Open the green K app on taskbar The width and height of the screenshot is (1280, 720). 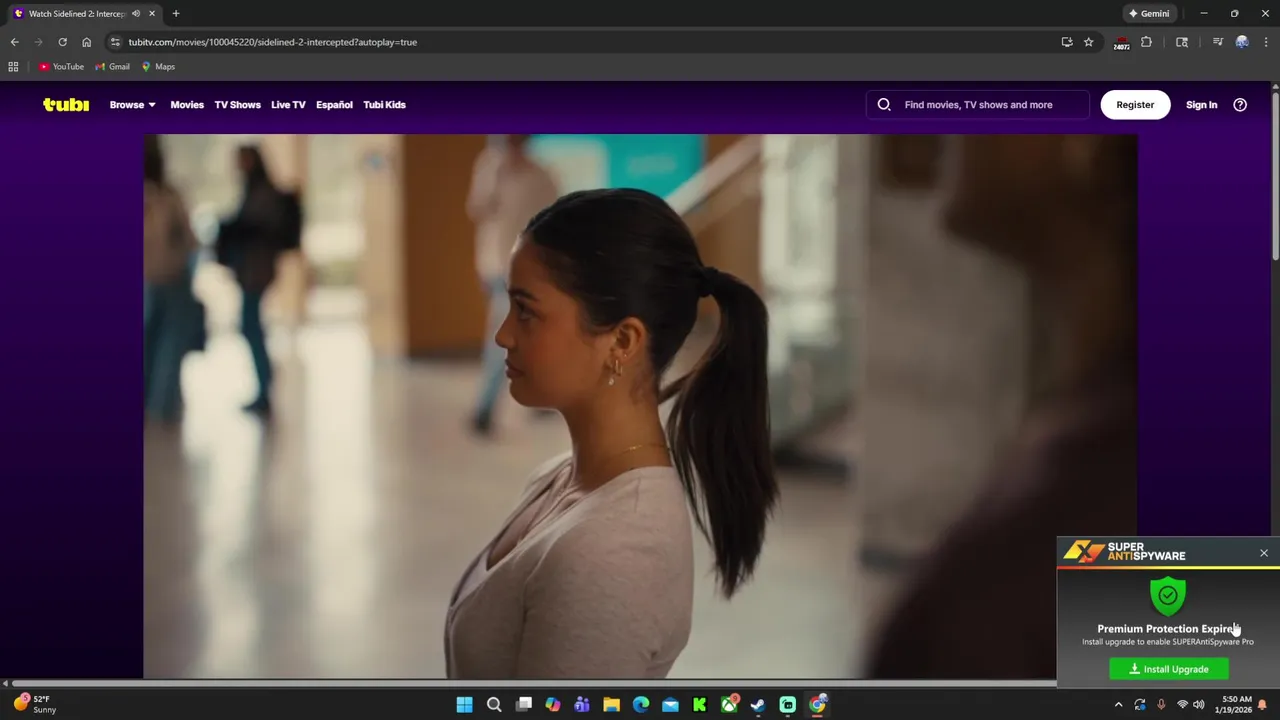pyautogui.click(x=700, y=705)
